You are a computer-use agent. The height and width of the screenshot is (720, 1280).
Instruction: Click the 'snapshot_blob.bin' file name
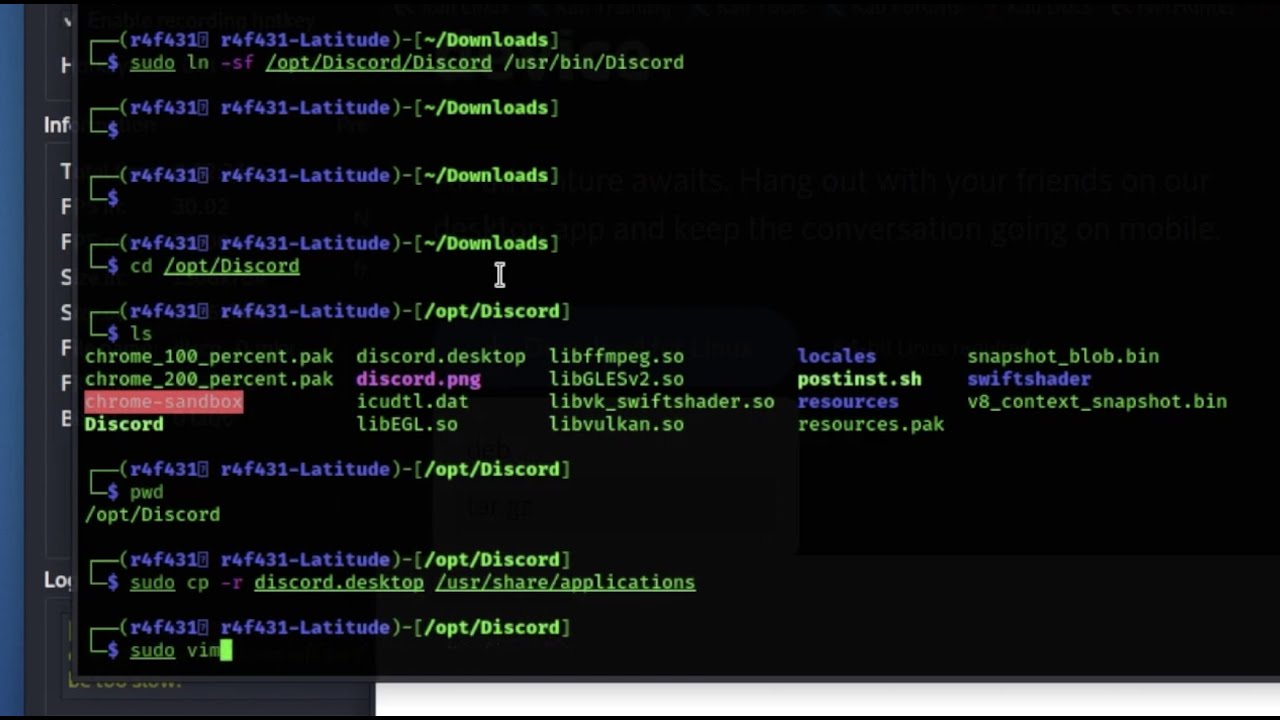coord(1063,356)
